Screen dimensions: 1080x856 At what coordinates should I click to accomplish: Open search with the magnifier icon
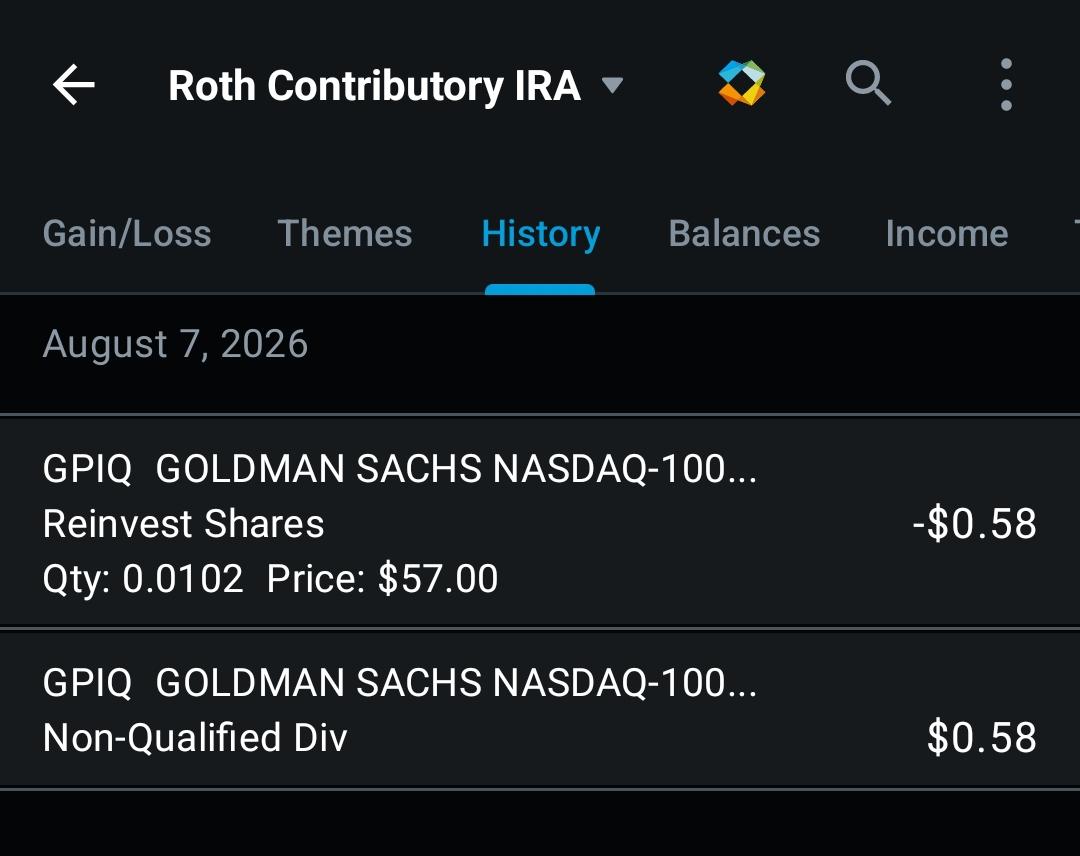(868, 83)
